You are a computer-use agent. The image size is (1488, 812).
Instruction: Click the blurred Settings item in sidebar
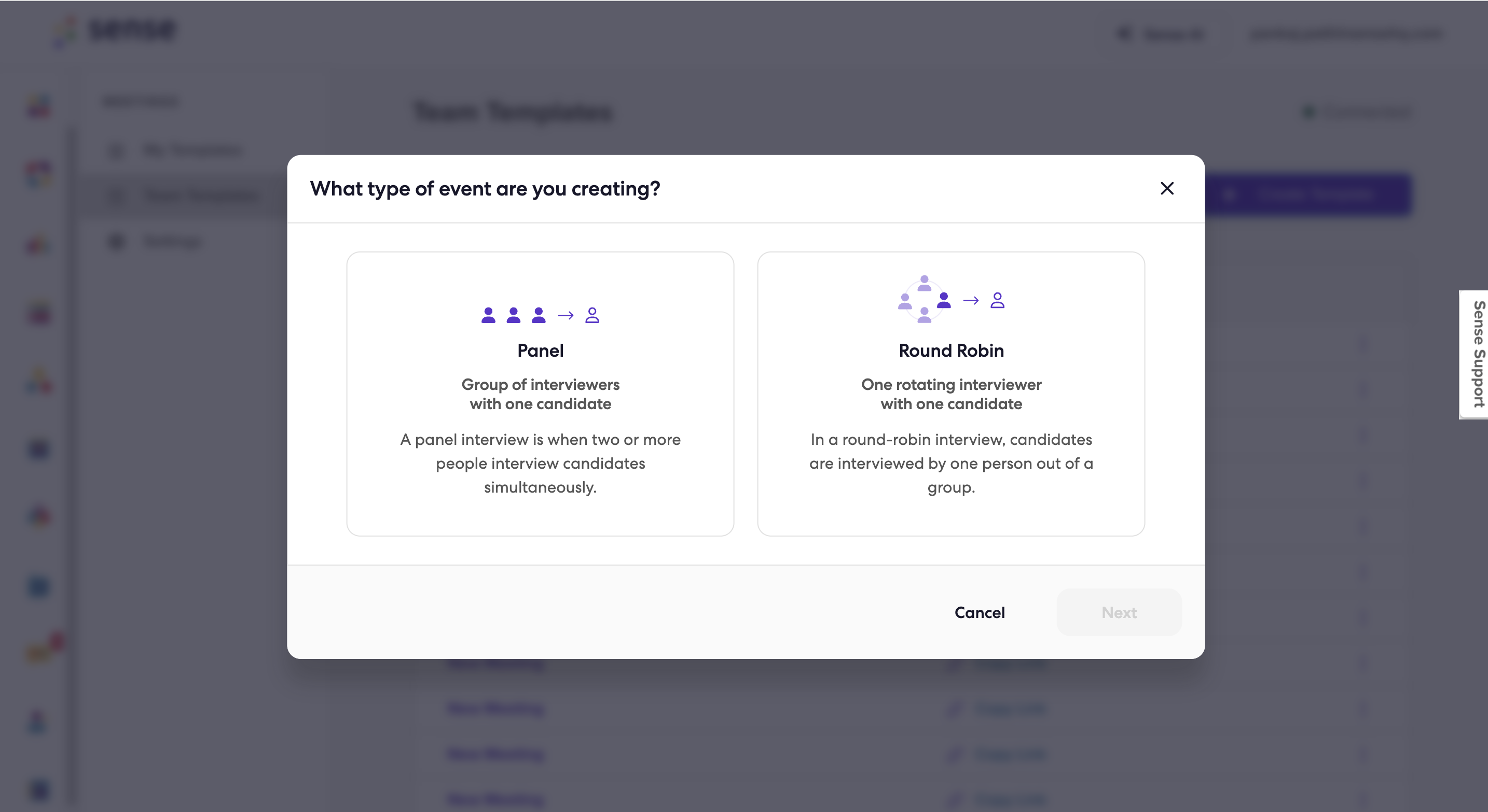coord(156,241)
